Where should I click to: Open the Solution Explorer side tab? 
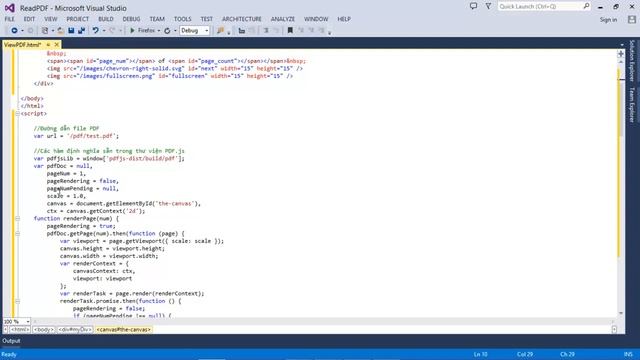[632, 60]
